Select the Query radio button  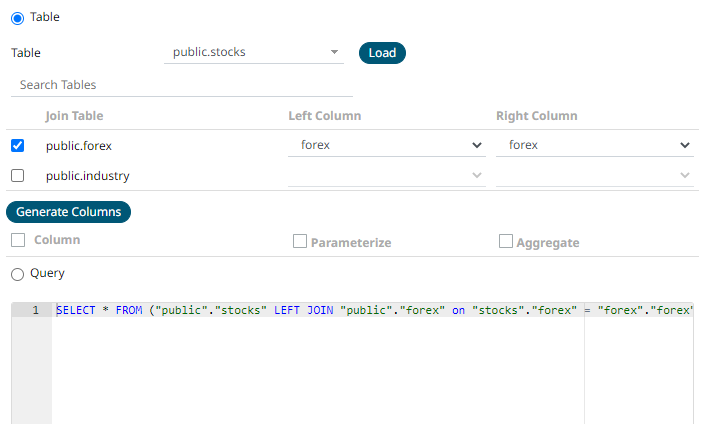tap(17, 273)
